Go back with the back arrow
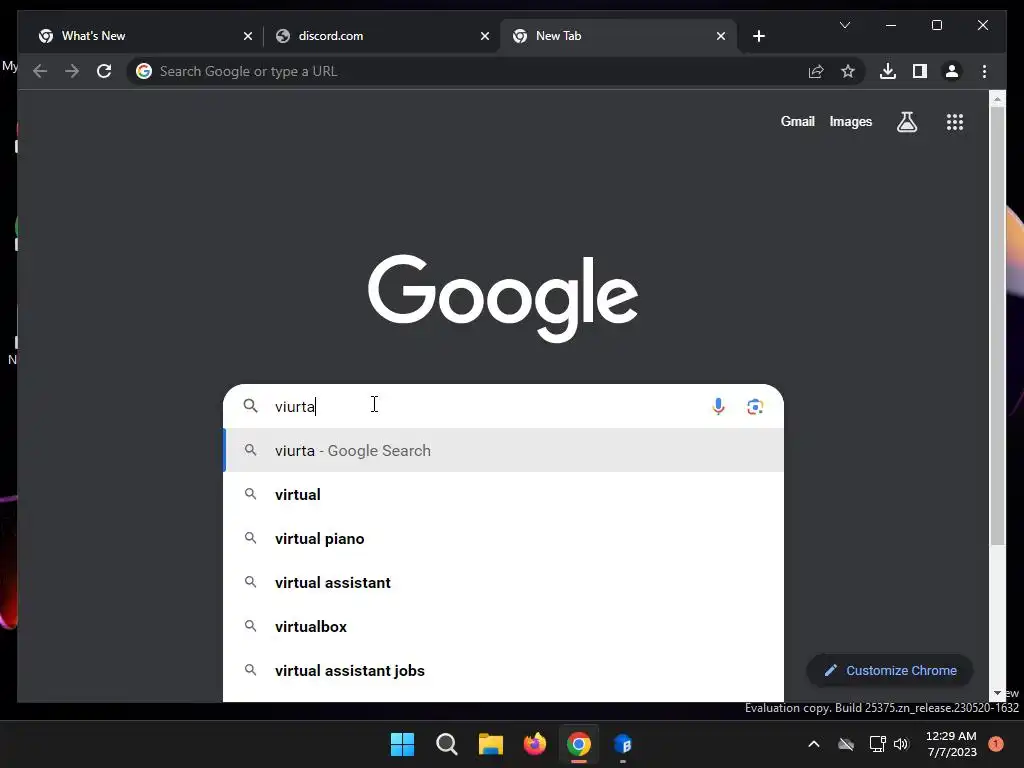Viewport: 1024px width, 768px height. [x=40, y=71]
